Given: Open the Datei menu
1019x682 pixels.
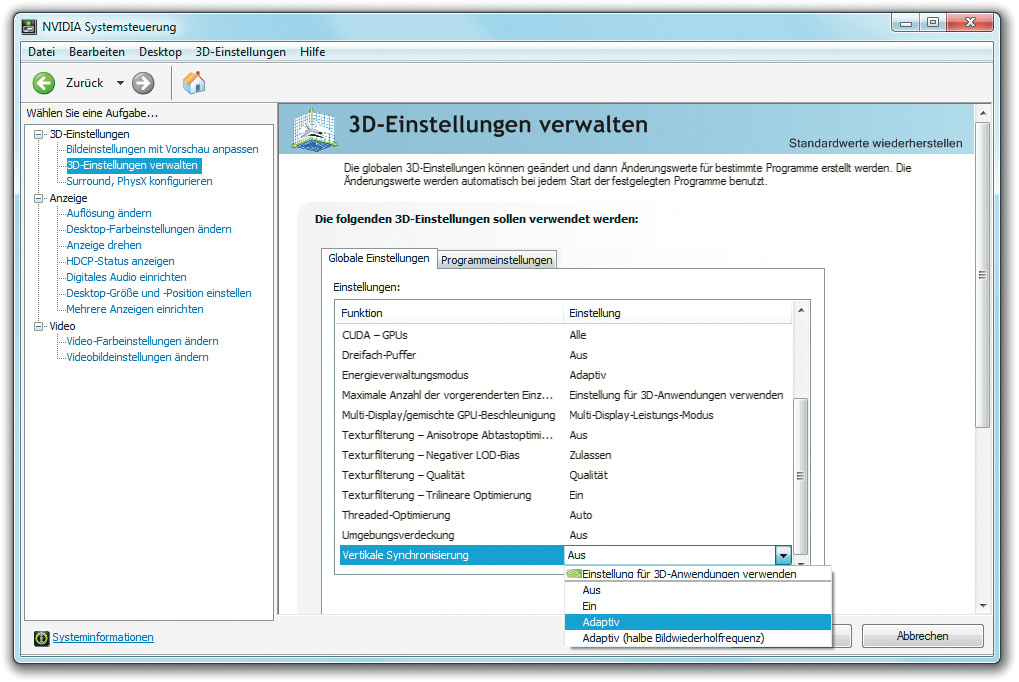Looking at the screenshot, I should point(42,52).
